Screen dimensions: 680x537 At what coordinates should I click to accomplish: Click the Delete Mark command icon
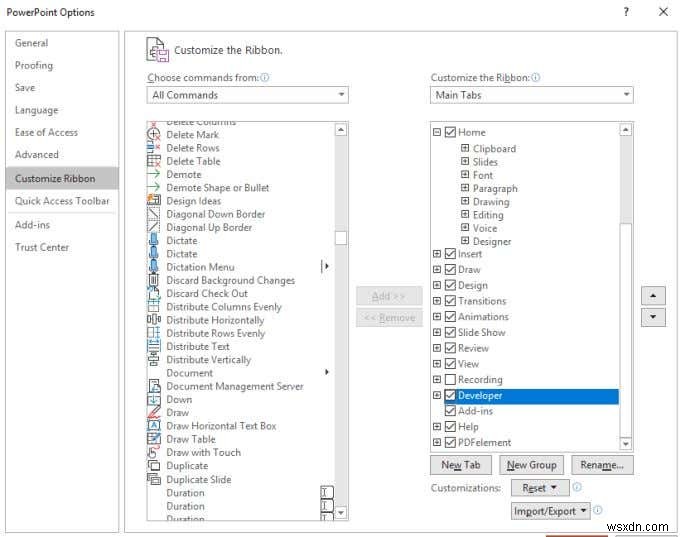[154, 134]
